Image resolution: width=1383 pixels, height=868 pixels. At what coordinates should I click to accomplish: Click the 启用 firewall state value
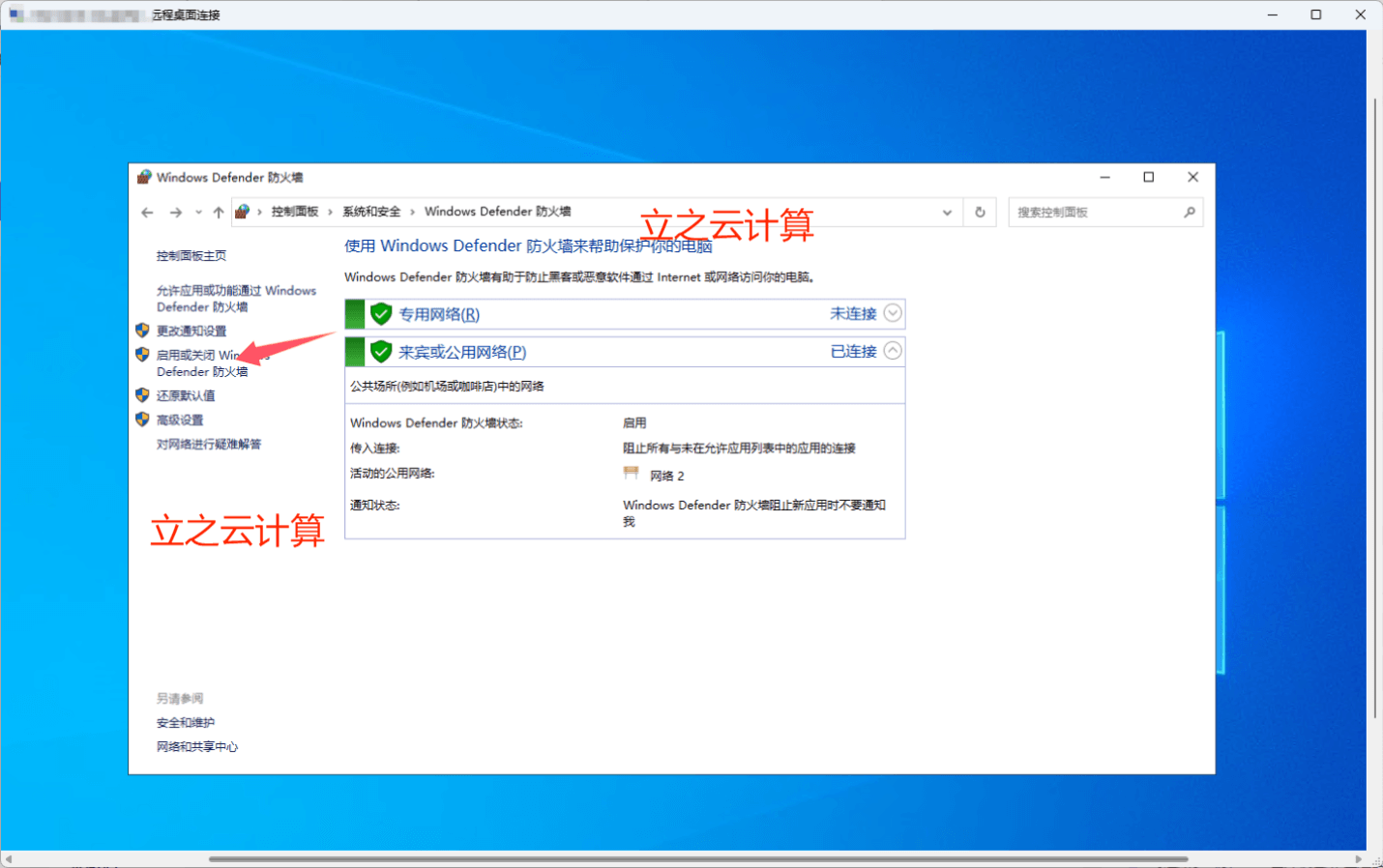634,423
